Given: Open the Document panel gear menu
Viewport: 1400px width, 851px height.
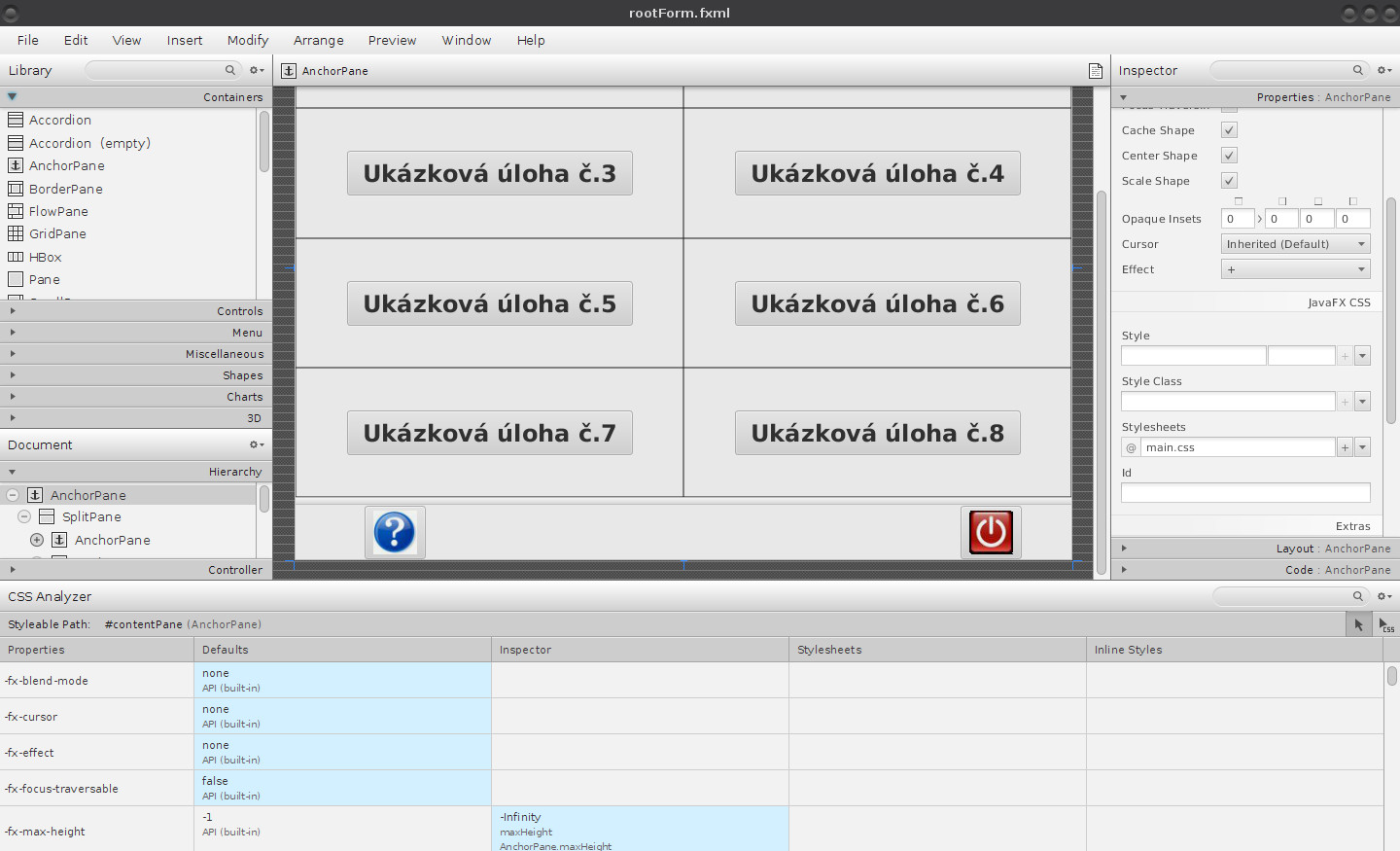Looking at the screenshot, I should pos(257,444).
